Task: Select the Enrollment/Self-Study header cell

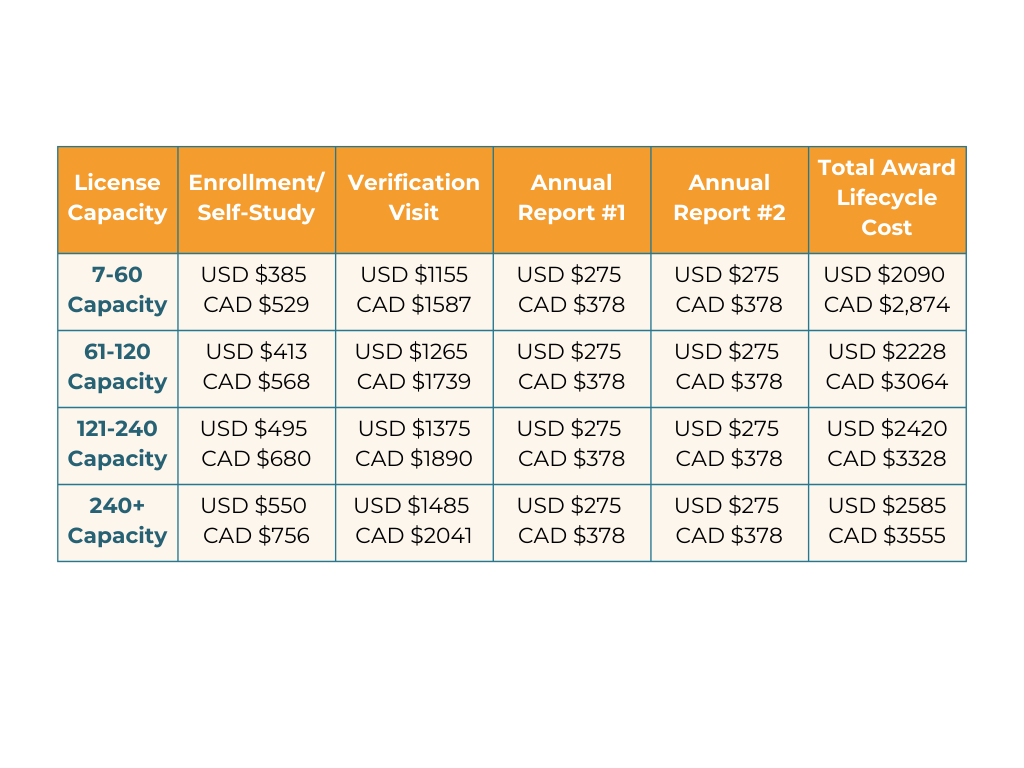Action: click(256, 198)
